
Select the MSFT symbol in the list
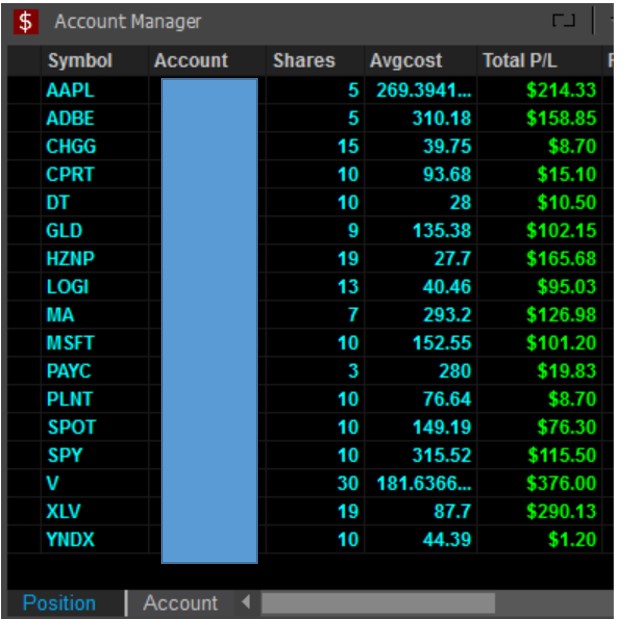(72, 343)
